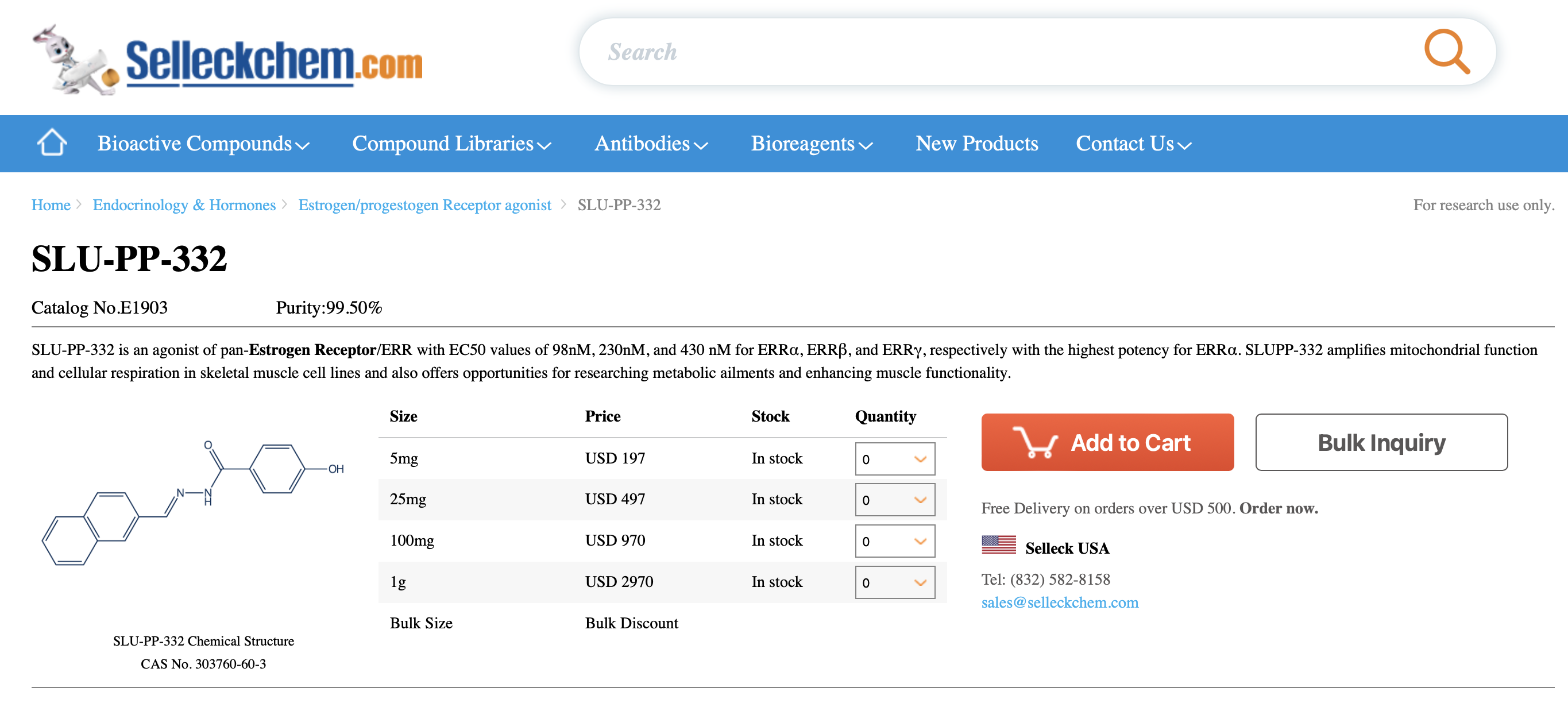Open the Antibodies dropdown
This screenshot has width=1568, height=703.
tap(651, 143)
